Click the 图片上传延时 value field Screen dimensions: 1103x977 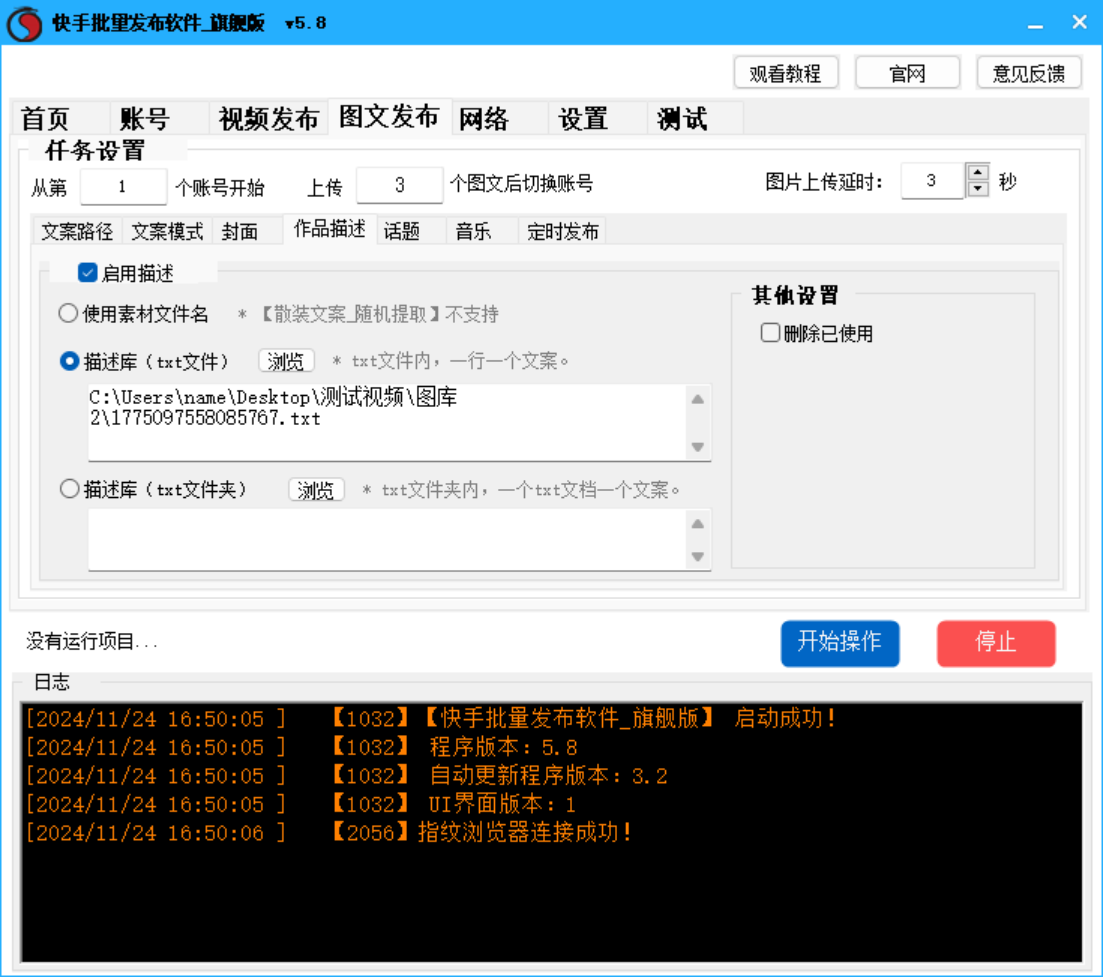tap(932, 181)
